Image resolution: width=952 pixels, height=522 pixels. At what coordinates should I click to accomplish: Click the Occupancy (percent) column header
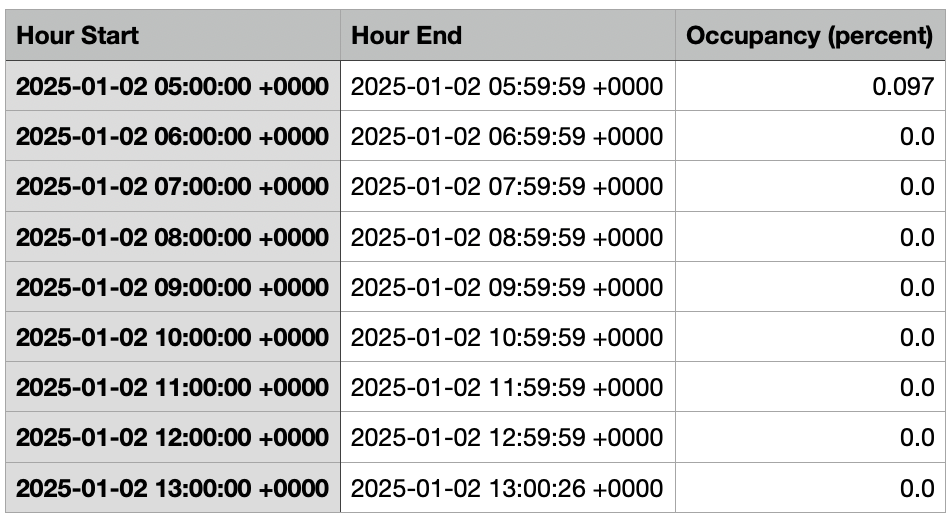tap(809, 36)
